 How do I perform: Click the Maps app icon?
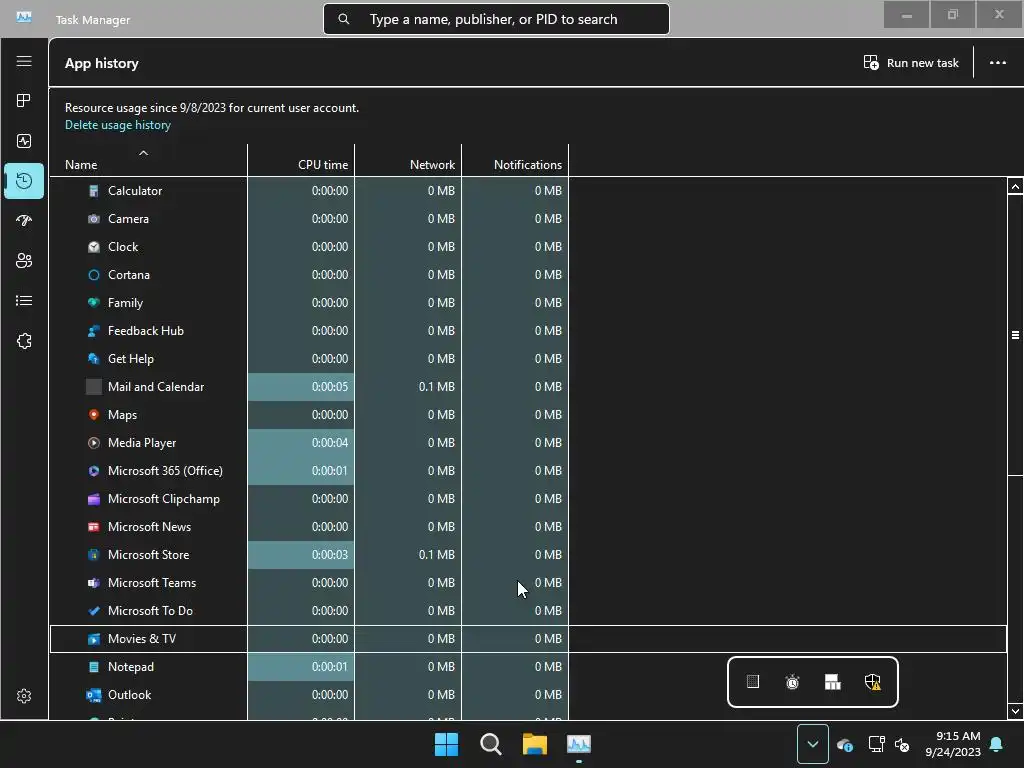pos(94,415)
